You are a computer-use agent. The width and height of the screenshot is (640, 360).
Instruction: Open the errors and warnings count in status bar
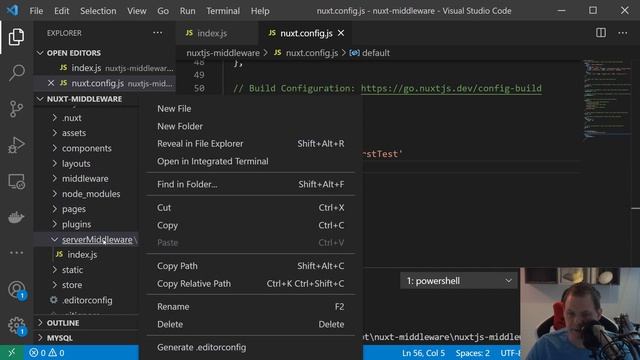(x=47, y=353)
